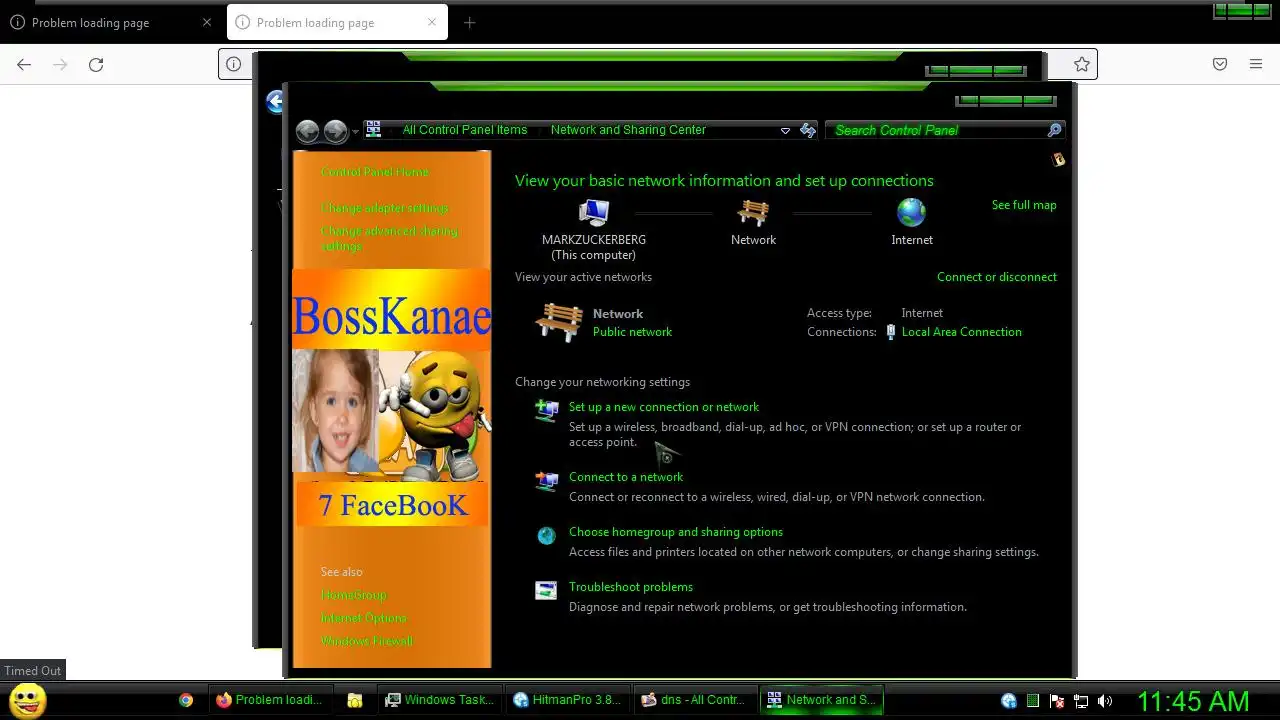Click the red flag action center tray icon
Image resolution: width=1280 pixels, height=720 pixels.
(x=1056, y=701)
